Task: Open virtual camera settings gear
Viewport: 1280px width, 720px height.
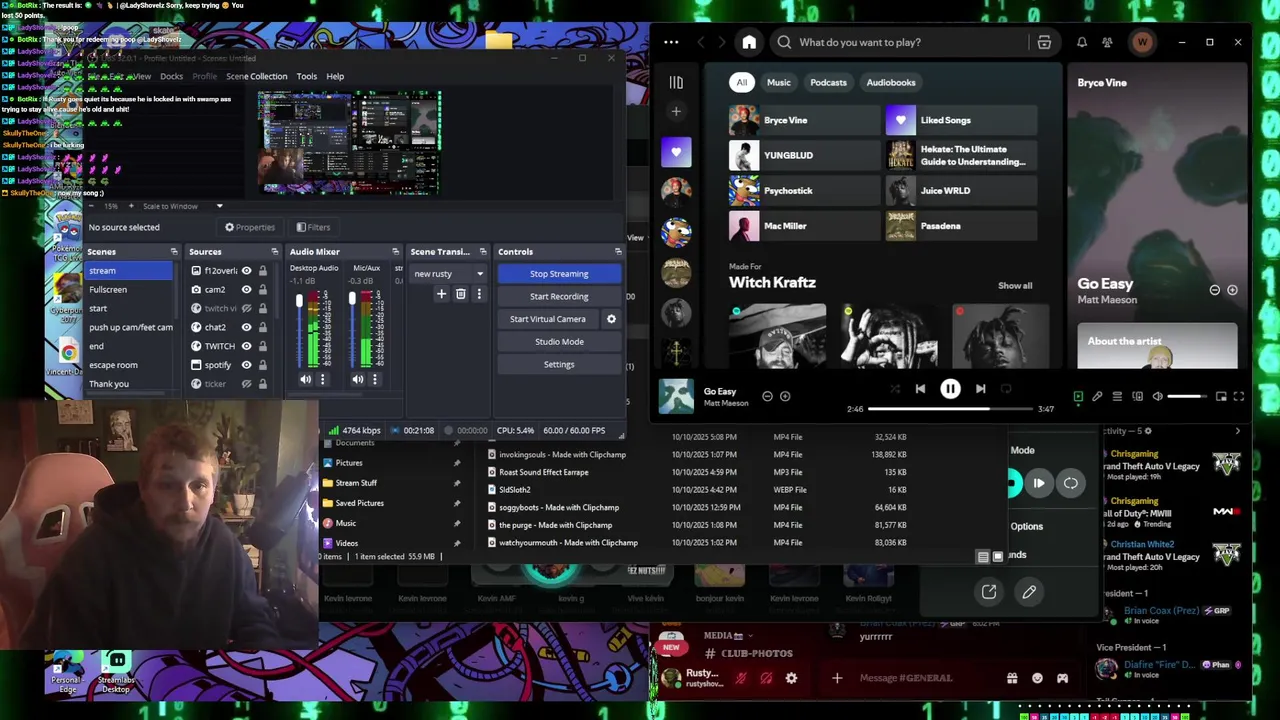Action: click(x=611, y=319)
